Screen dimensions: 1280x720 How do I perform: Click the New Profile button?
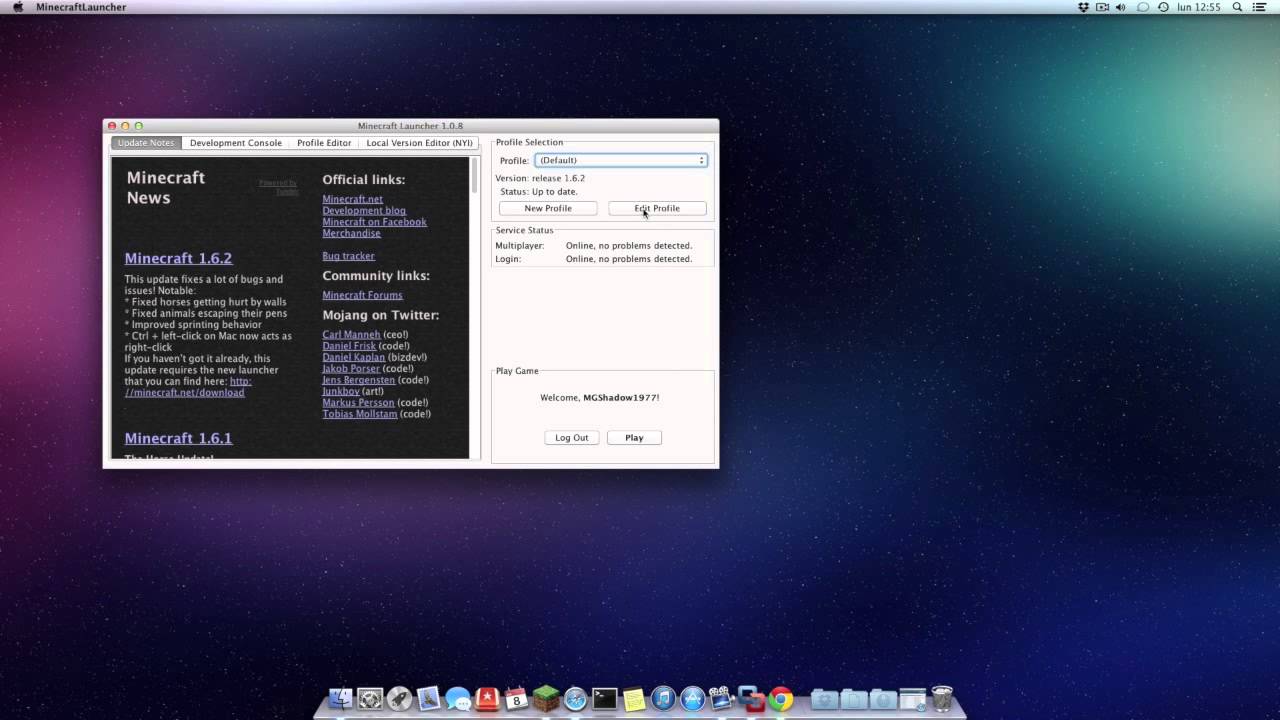(x=548, y=208)
